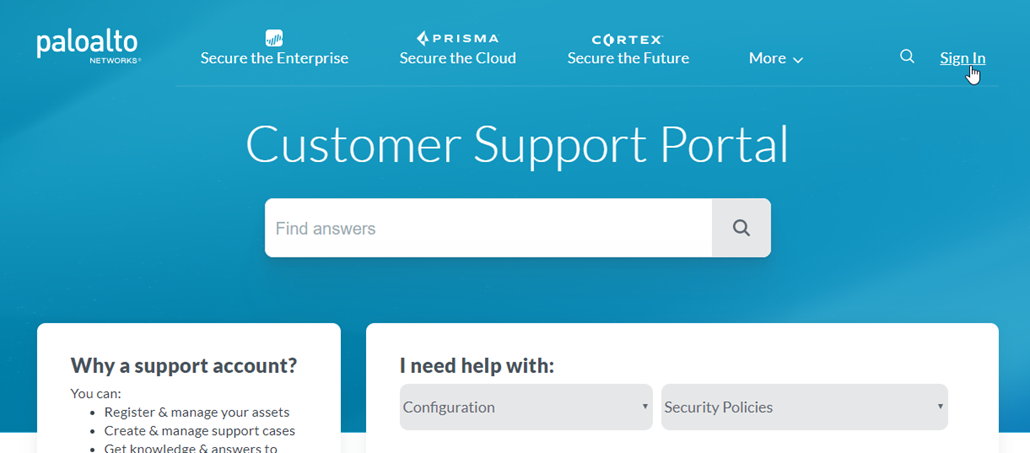This screenshot has width=1030, height=453.
Task: Click the Customer Support Portal heading
Action: tap(516, 145)
